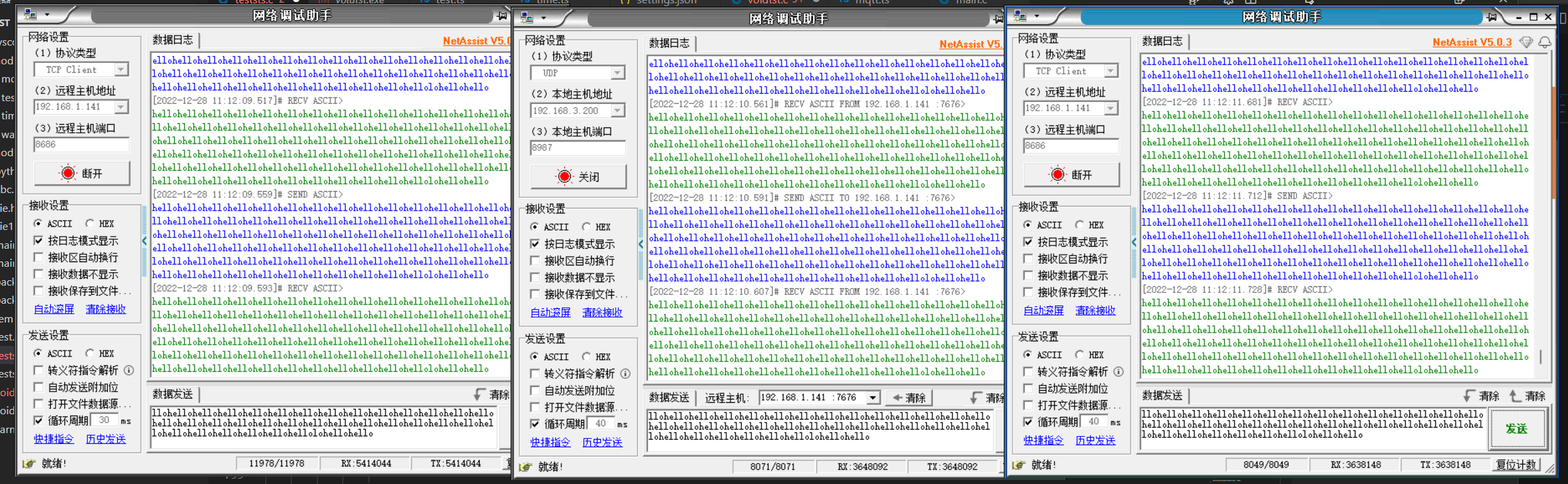Select the 数据发送 tab in the rightmost window
The image size is (1568, 484).
point(1162,396)
